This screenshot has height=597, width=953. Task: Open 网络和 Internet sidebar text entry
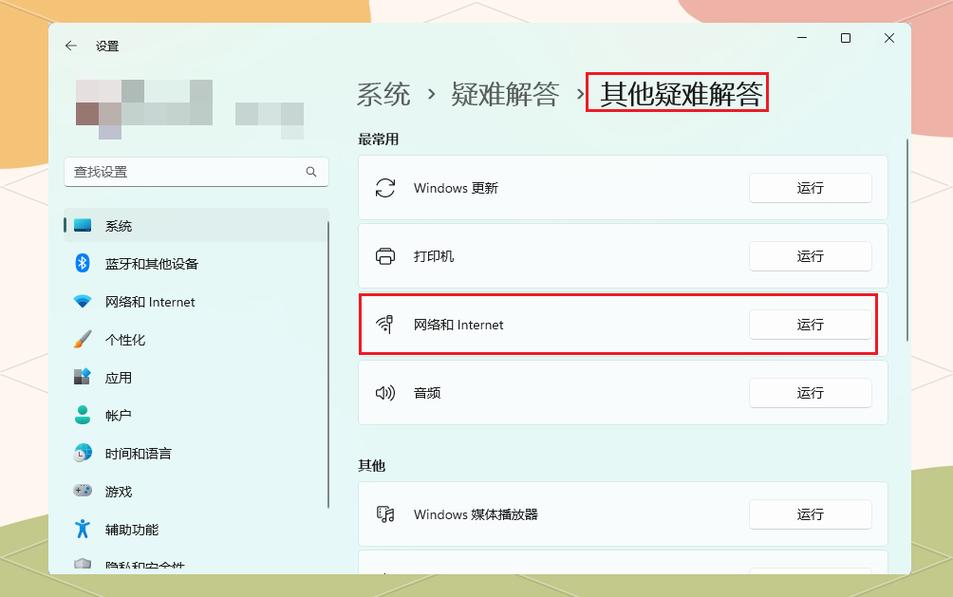150,302
